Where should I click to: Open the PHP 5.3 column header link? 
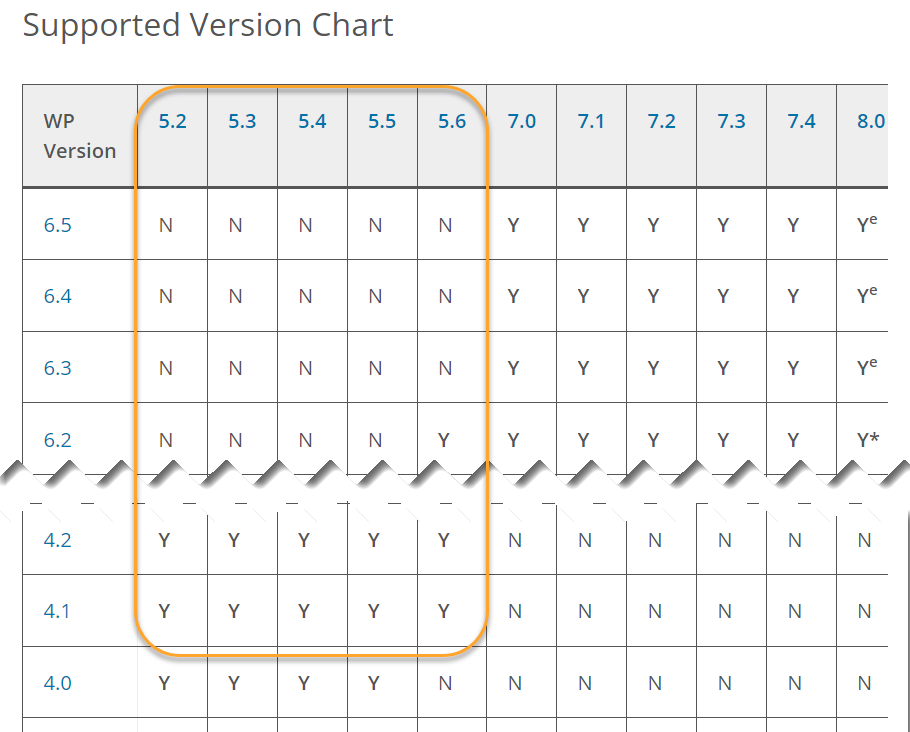click(x=242, y=121)
